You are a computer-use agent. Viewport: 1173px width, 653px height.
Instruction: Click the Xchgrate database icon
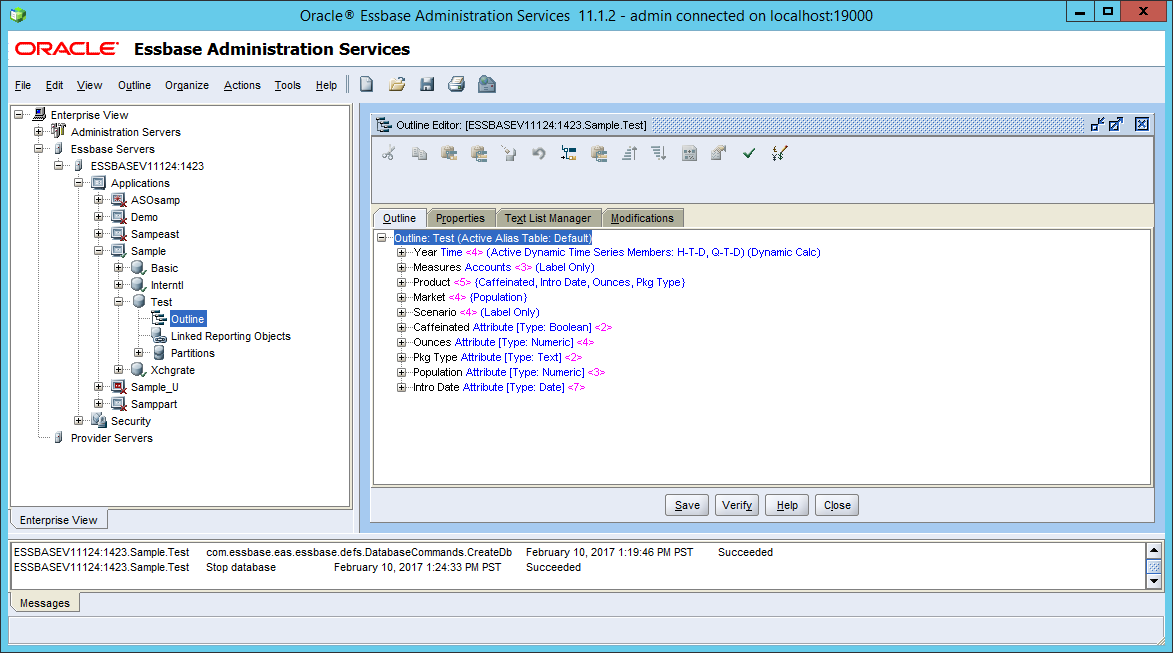tap(138, 370)
